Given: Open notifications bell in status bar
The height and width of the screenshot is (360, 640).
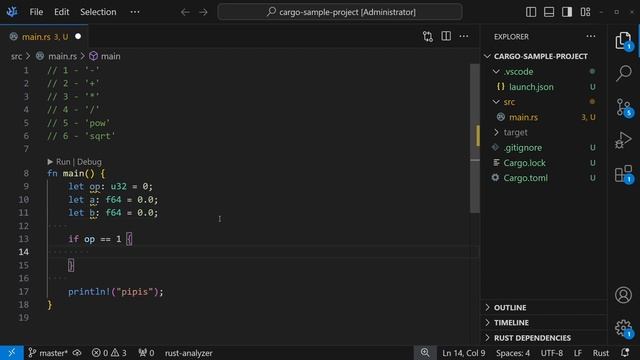Looking at the screenshot, I should 624,353.
